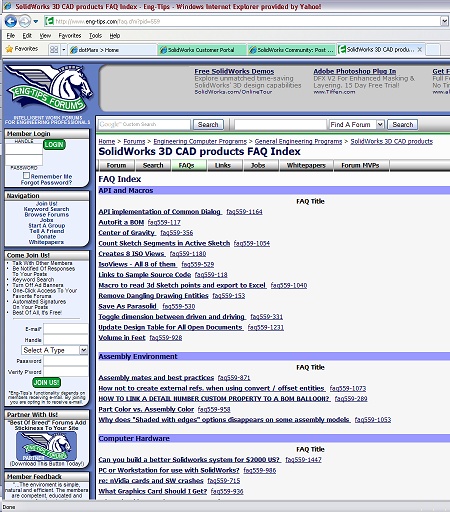Close the SolidWorks 3D CAD products tab

[420, 49]
